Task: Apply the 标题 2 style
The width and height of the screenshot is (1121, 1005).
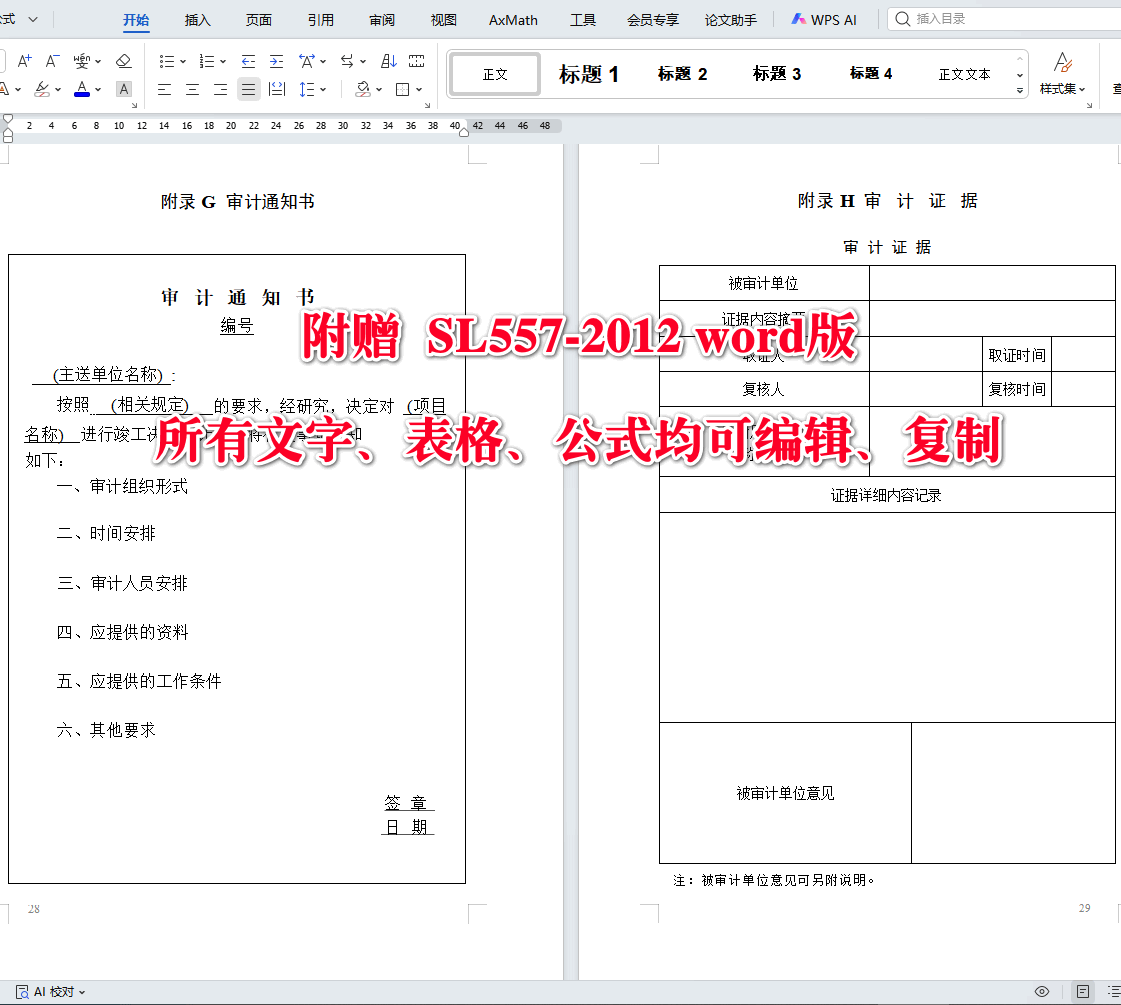Action: tap(683, 74)
